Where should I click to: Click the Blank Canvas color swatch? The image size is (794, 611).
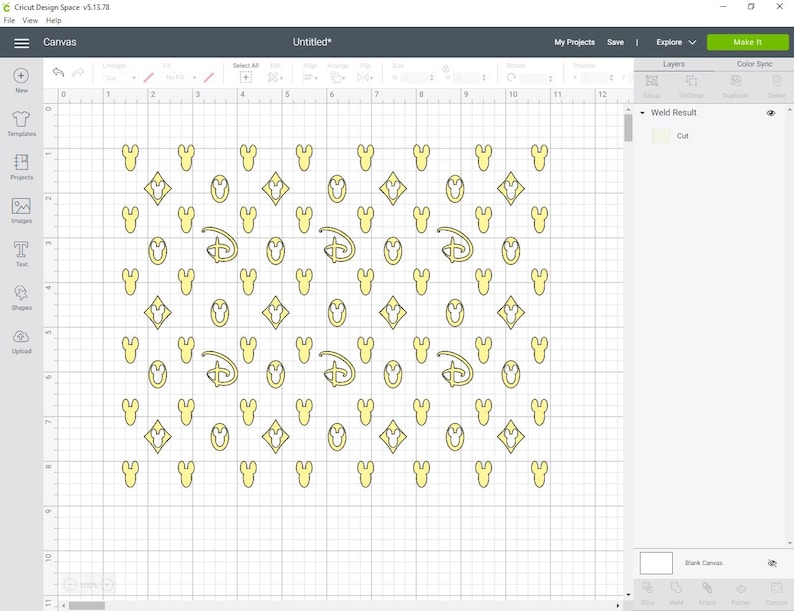click(656, 563)
